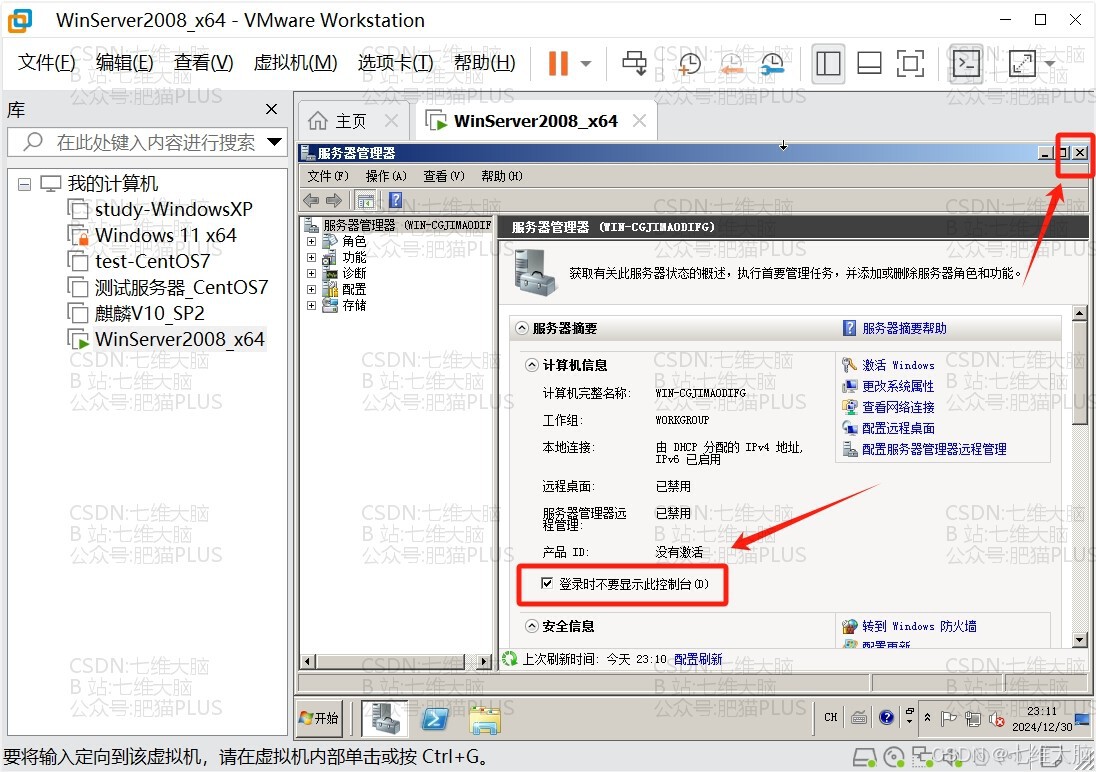Image resolution: width=1096 pixels, height=772 pixels.
Task: Take a snapshot of the virtual machine
Action: click(x=689, y=64)
